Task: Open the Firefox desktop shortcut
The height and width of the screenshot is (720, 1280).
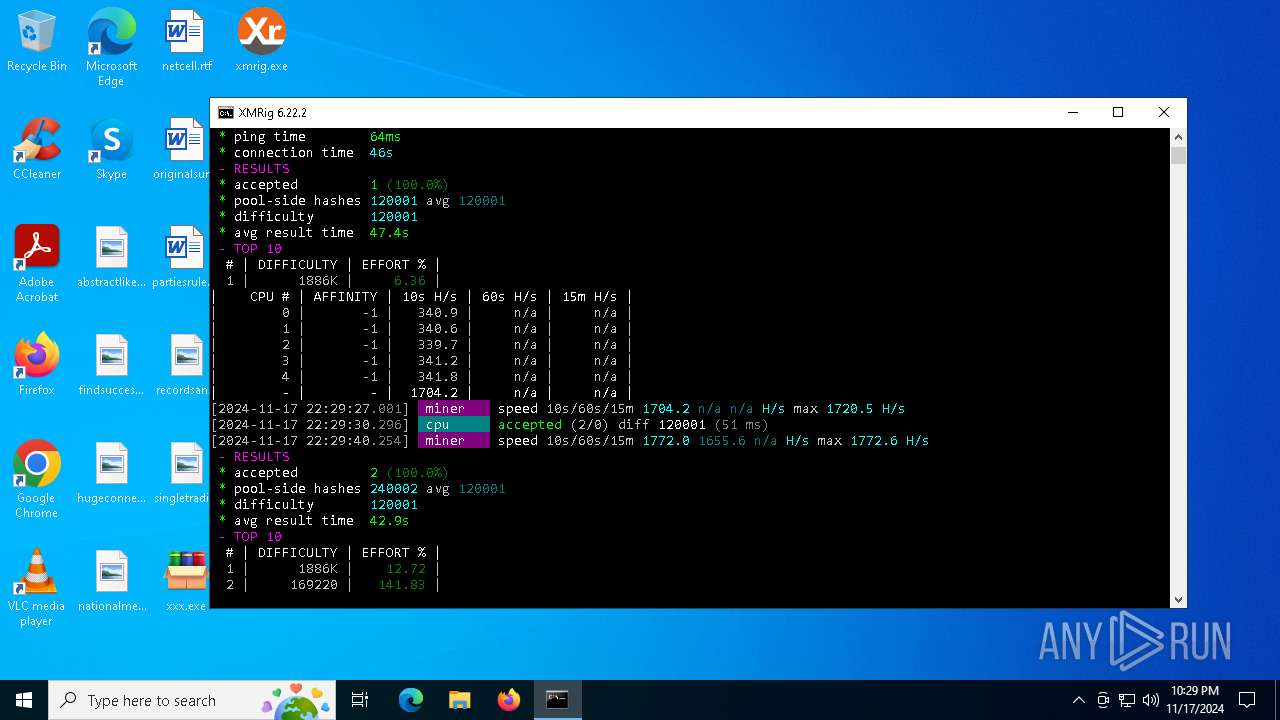Action: point(37,366)
